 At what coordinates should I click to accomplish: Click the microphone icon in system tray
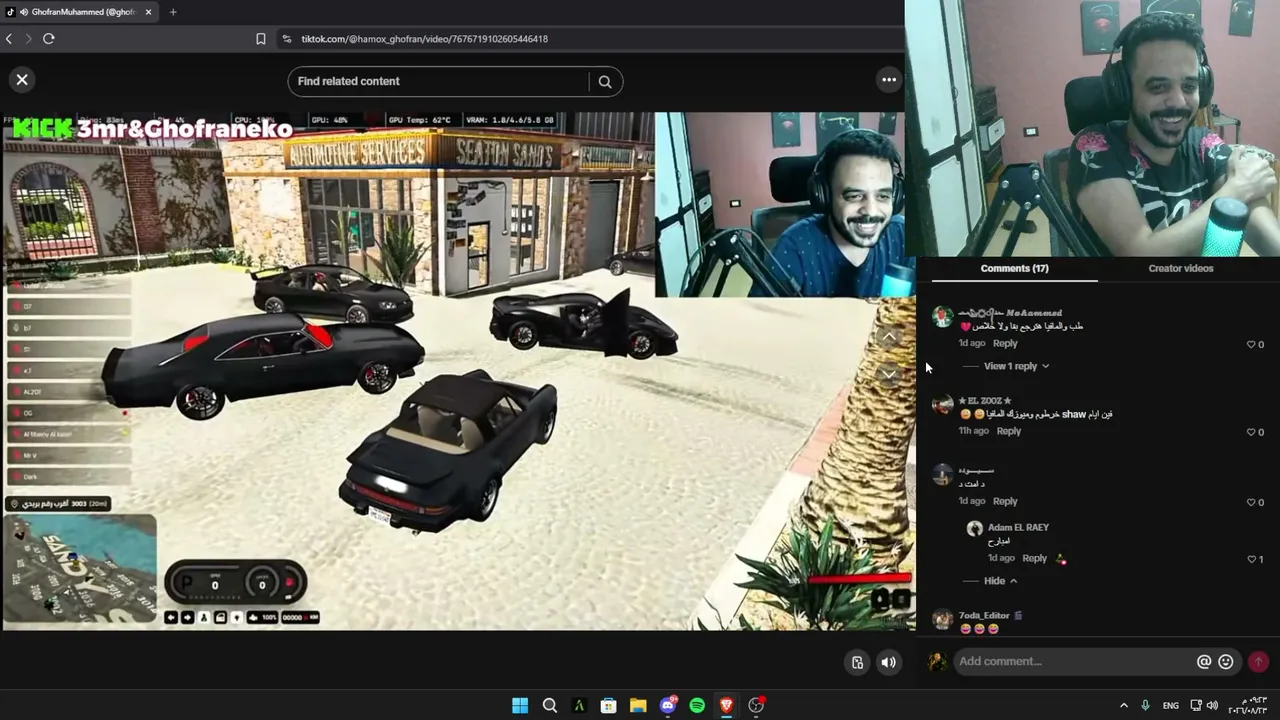pos(1145,706)
